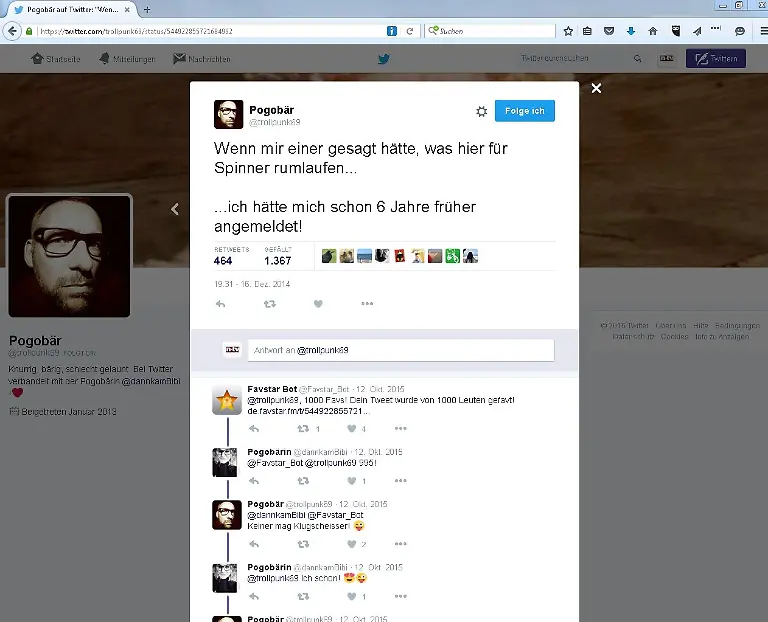Open the Mitteilungen notifications tab

(127, 59)
